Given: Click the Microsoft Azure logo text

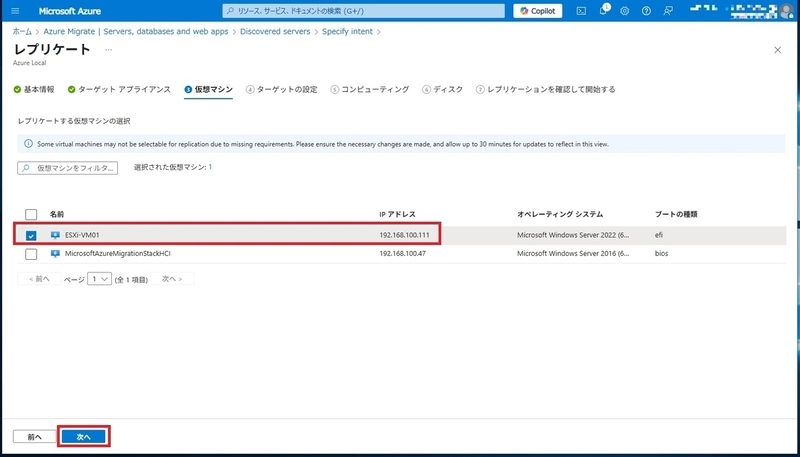Looking at the screenshot, I should (69, 11).
